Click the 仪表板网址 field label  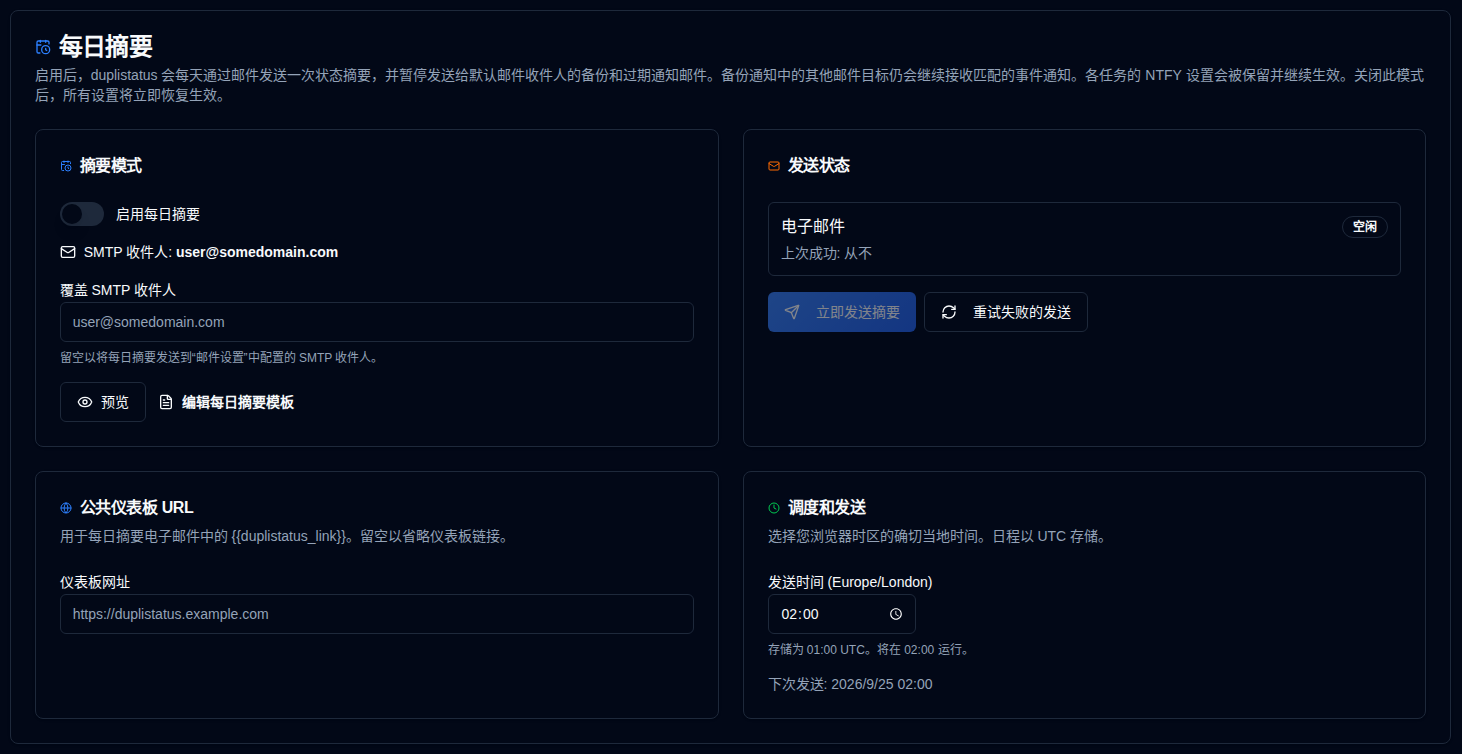point(95,582)
